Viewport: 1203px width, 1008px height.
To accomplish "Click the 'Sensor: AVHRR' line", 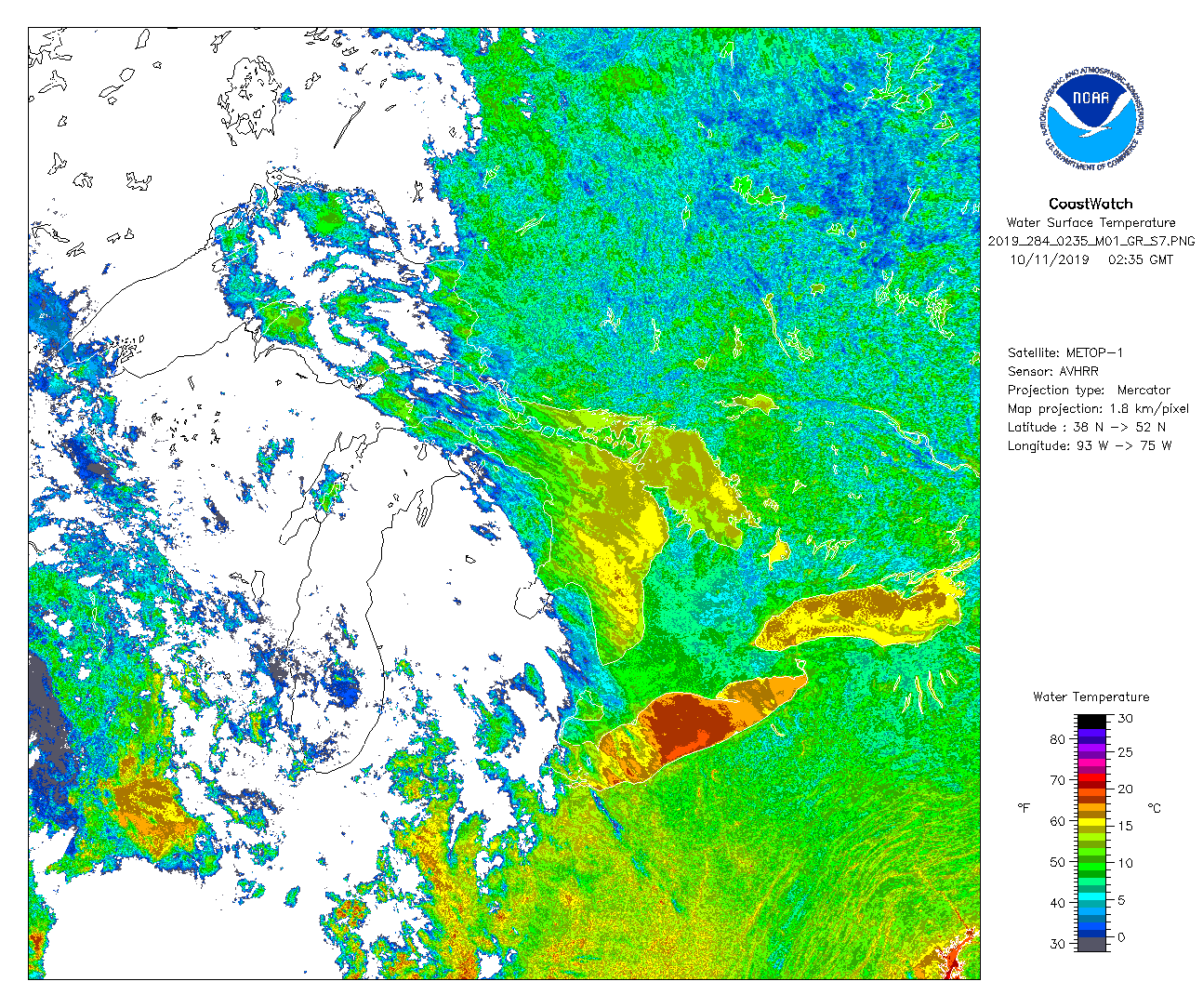I will pyautogui.click(x=1052, y=372).
